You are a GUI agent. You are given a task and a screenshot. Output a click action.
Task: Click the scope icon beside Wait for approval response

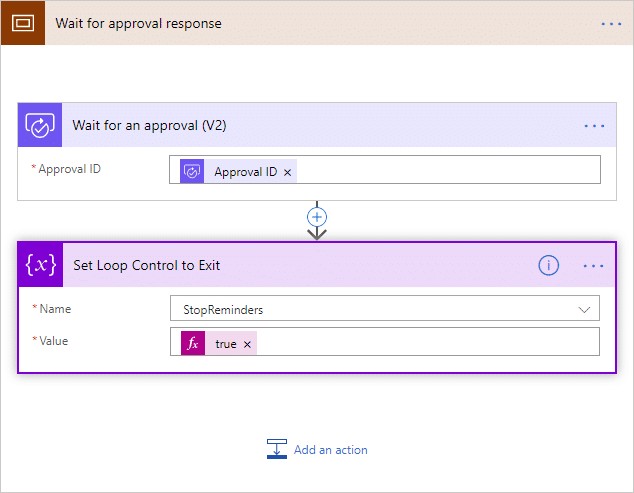pos(23,23)
